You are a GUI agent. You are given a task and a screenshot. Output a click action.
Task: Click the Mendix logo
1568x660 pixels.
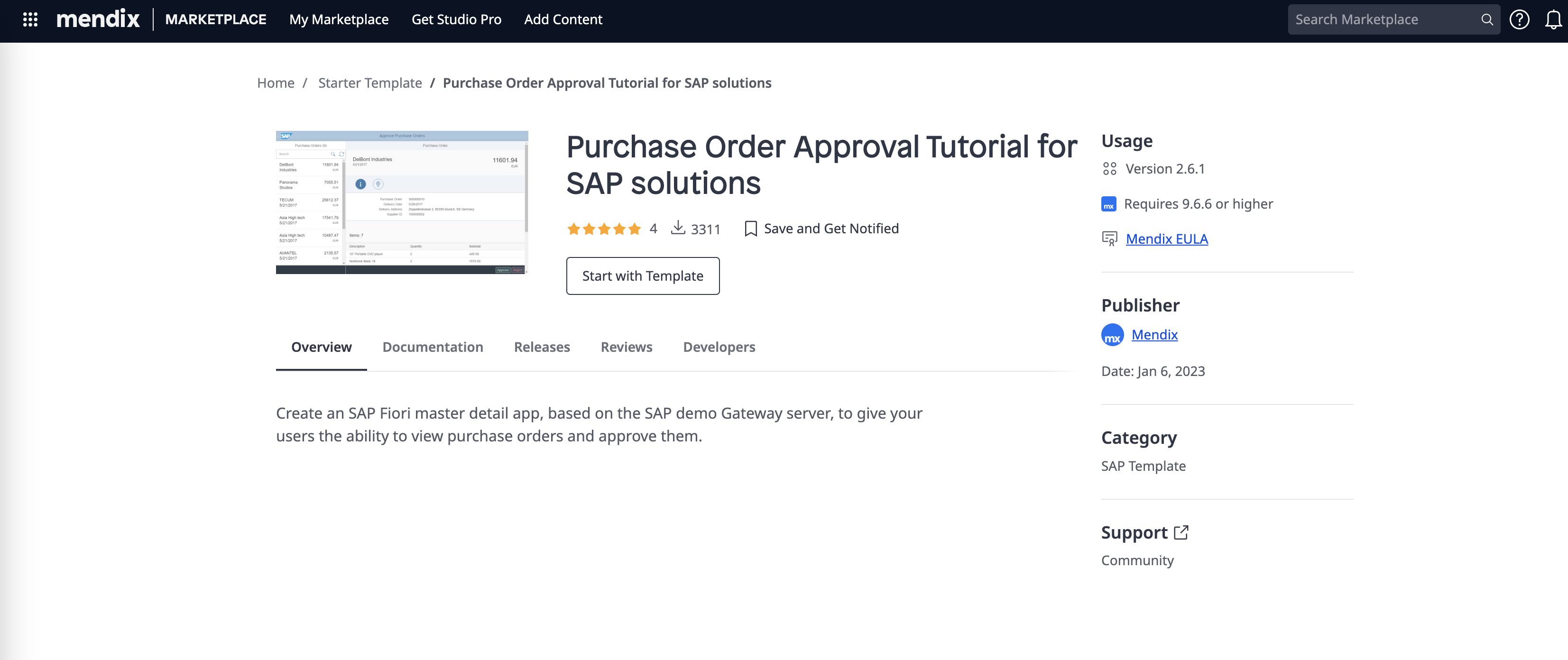tap(98, 19)
